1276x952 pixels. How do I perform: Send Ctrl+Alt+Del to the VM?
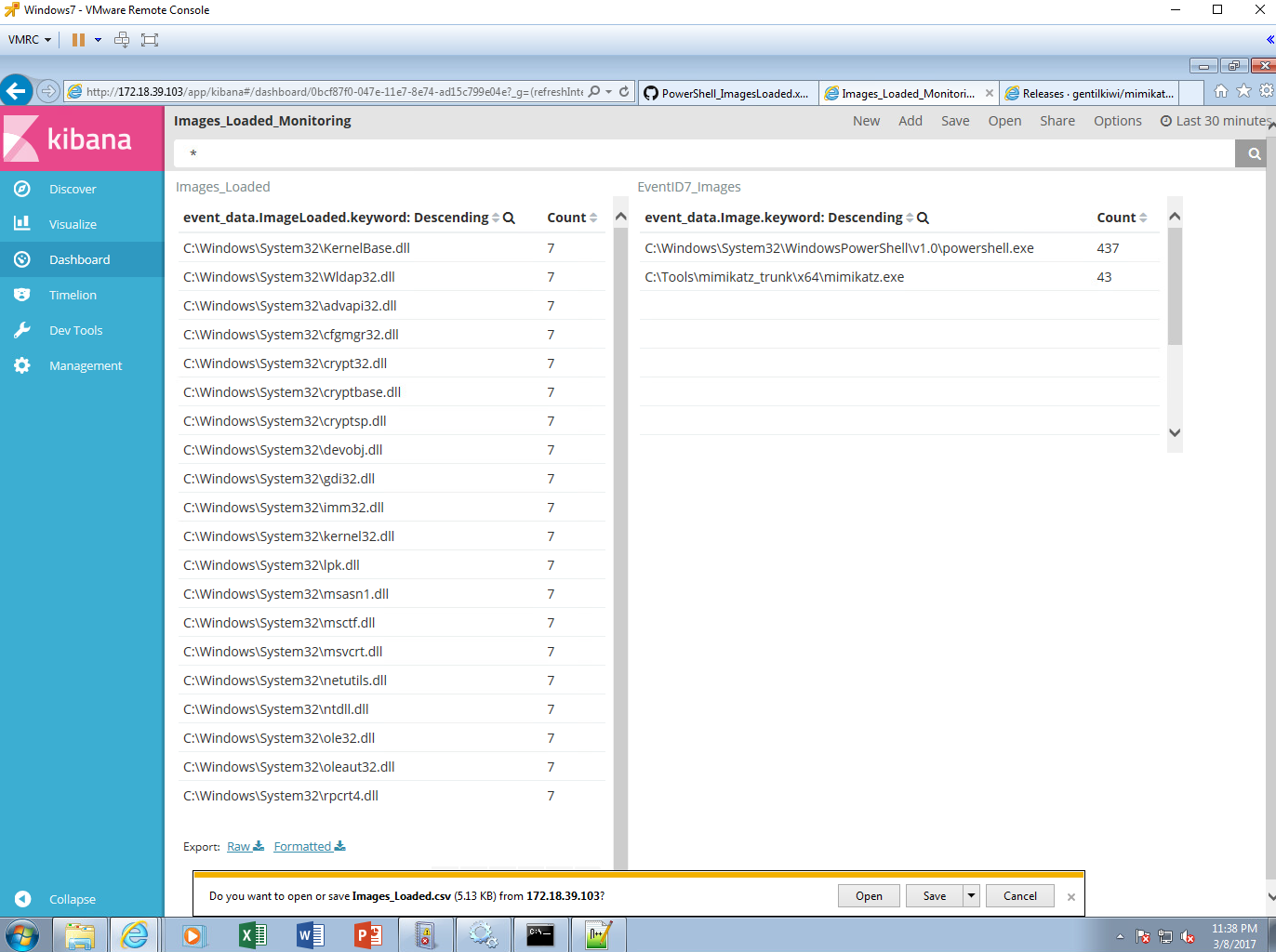[x=122, y=40]
